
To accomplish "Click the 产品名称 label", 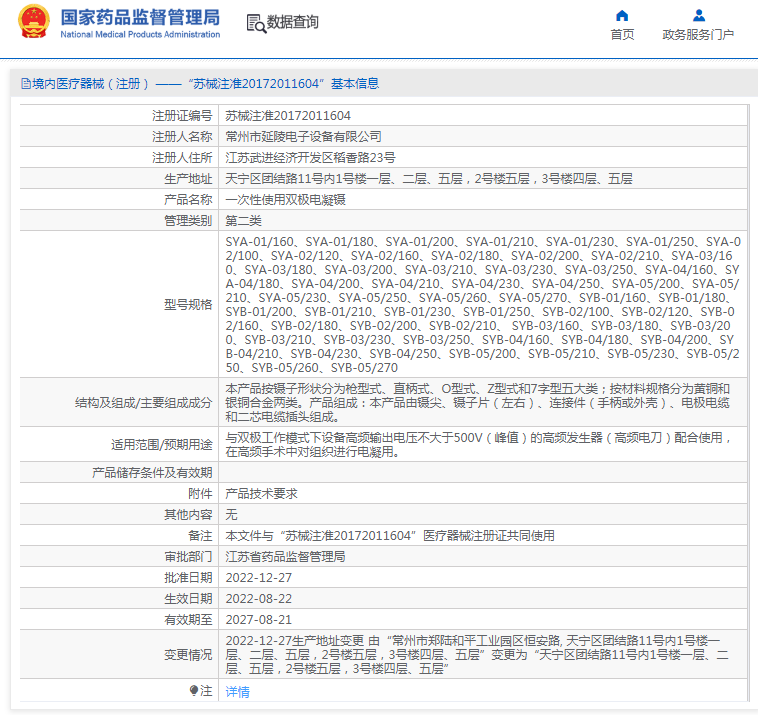I will point(188,200).
